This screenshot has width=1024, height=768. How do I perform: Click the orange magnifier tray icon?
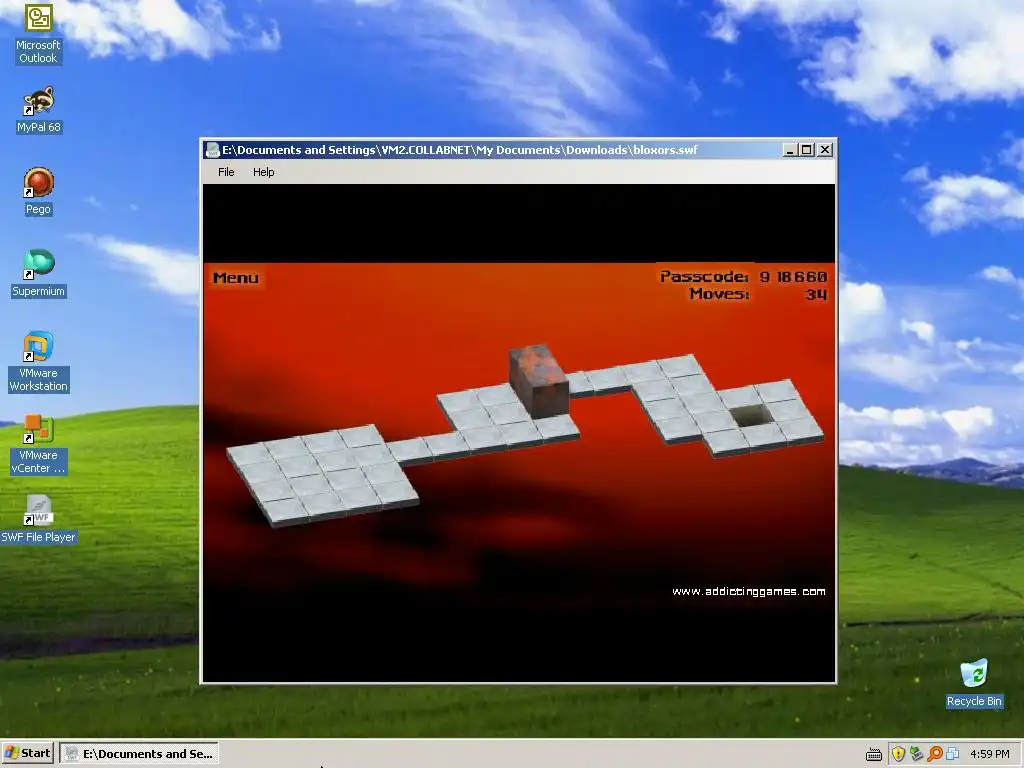[x=935, y=754]
